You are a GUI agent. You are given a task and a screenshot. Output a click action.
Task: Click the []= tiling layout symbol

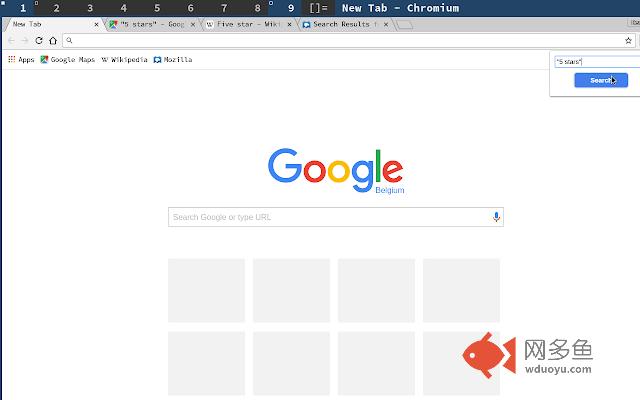point(318,8)
